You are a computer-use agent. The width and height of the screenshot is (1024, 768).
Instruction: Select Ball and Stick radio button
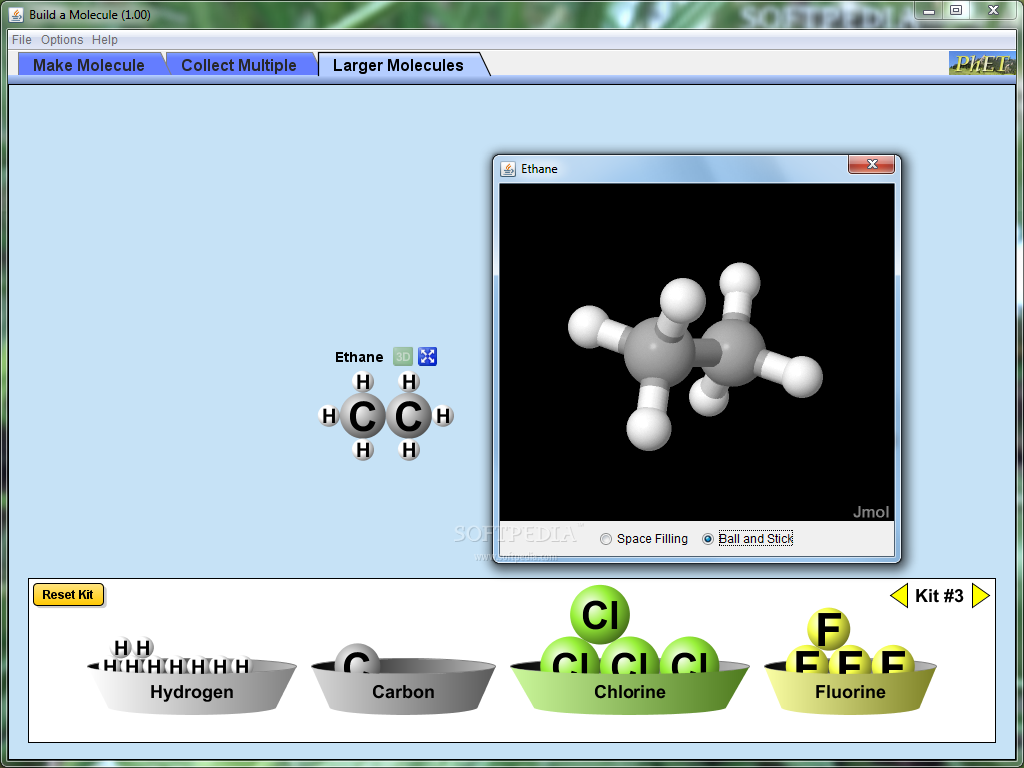click(x=708, y=539)
